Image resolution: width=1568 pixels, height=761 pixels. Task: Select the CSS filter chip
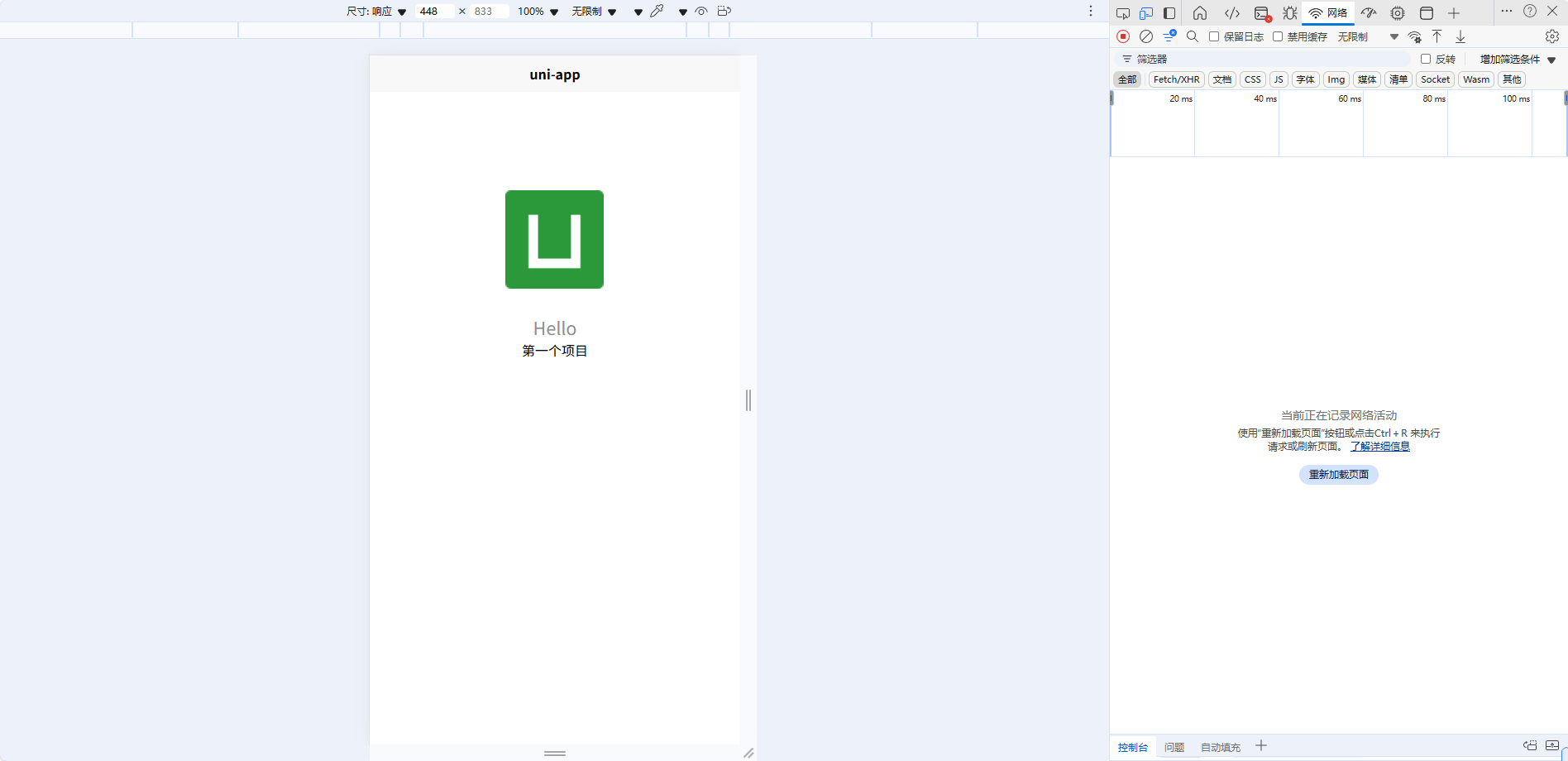[x=1253, y=79]
